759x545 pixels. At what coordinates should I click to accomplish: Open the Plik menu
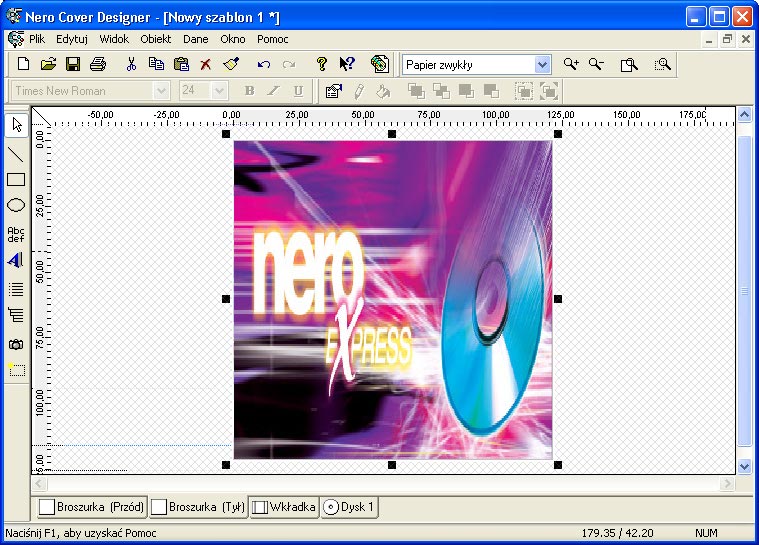[37, 39]
